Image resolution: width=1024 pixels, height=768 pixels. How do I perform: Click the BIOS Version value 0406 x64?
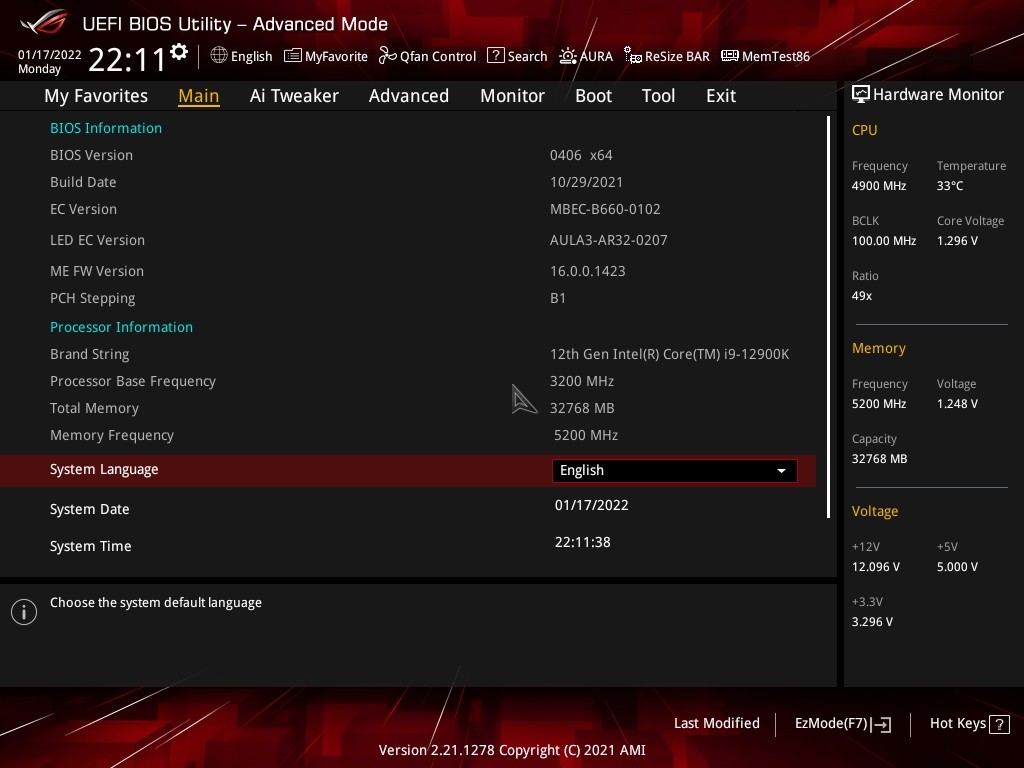click(581, 155)
